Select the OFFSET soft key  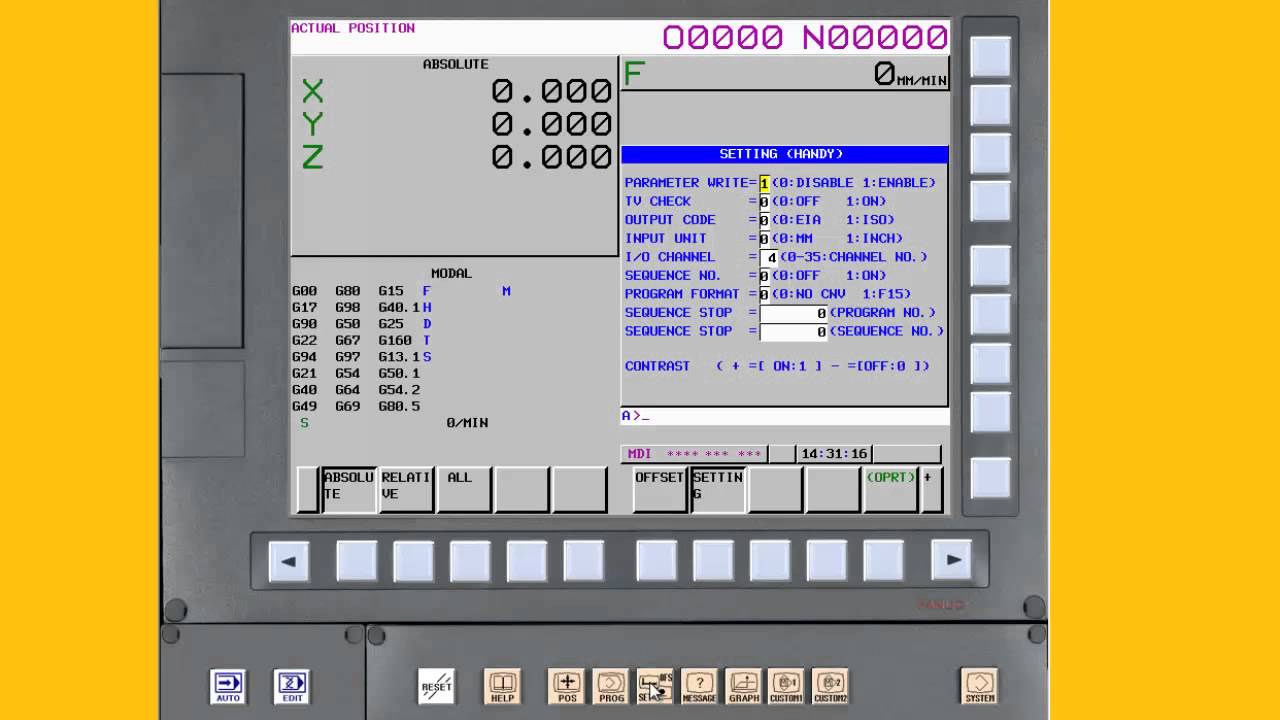[660, 489]
